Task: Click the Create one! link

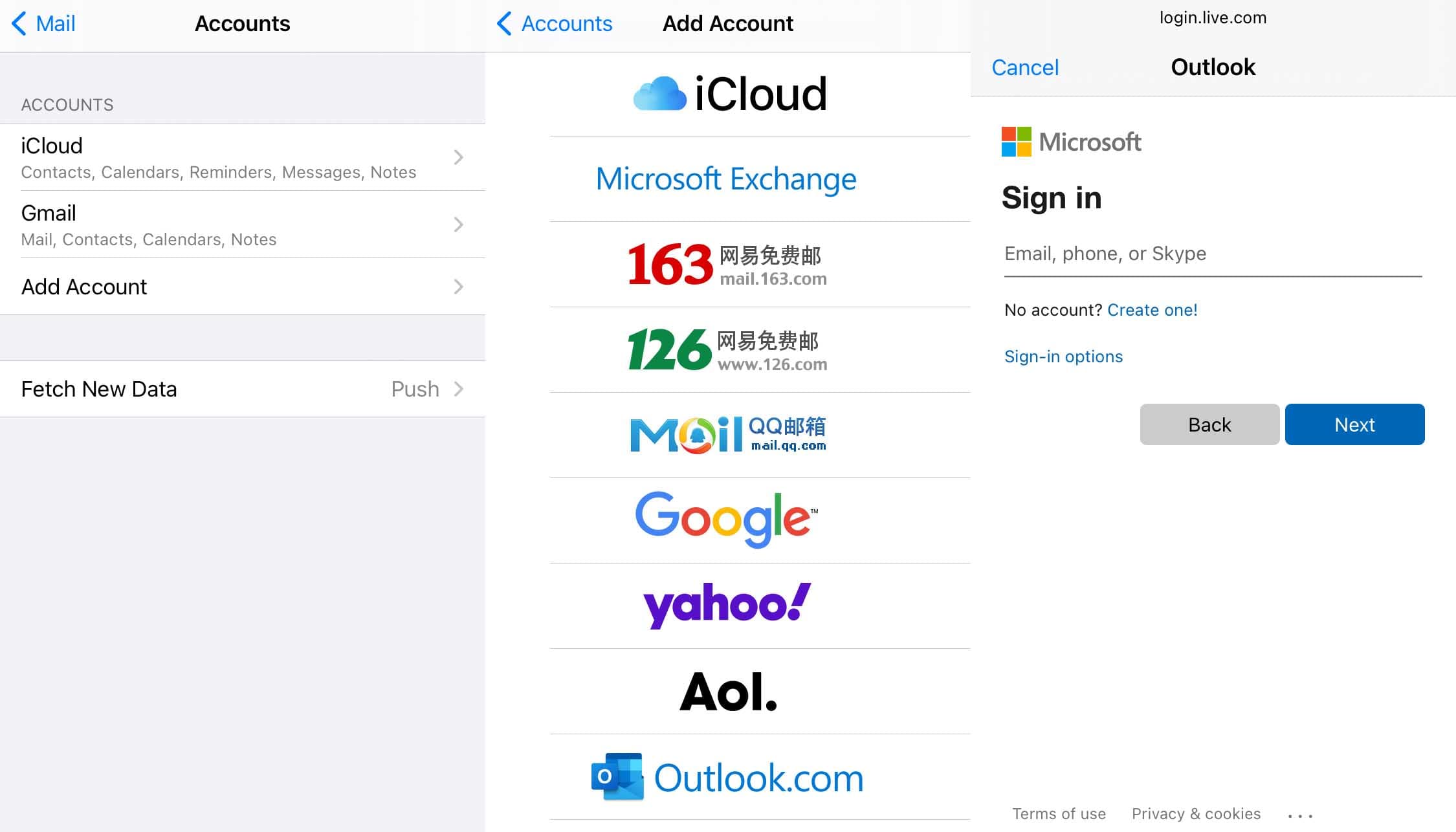Action: pos(1152,310)
